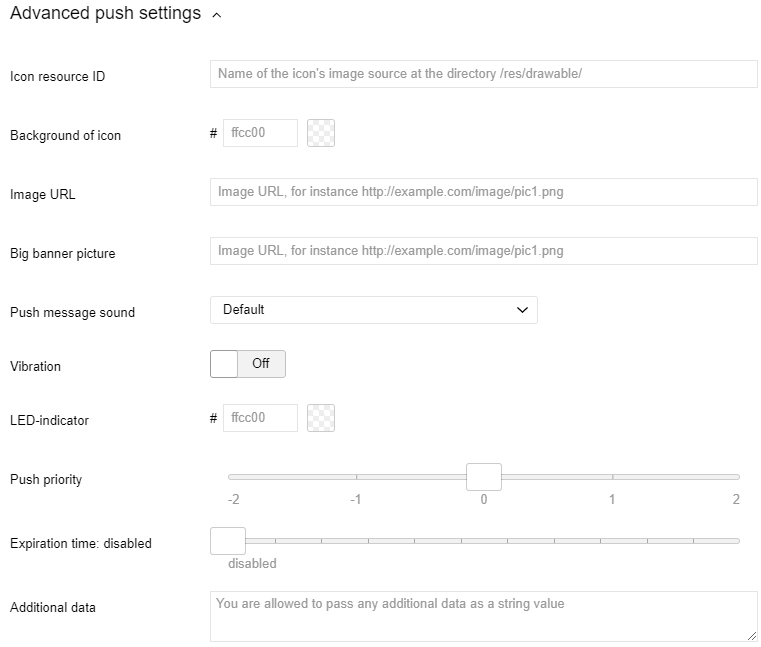
Task: Click the Advanced push settings heading
Action: click(105, 15)
